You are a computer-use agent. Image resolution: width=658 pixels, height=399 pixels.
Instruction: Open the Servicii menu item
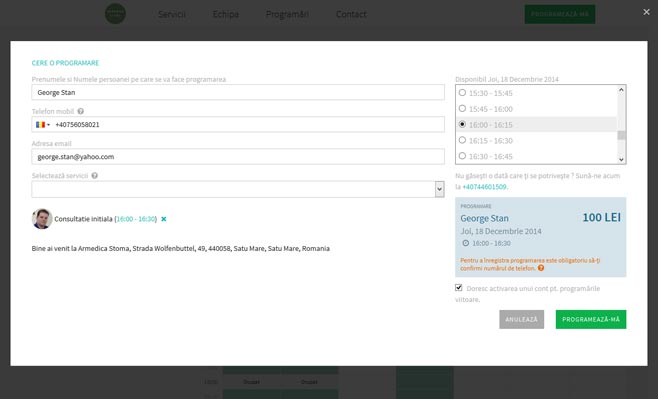click(172, 14)
